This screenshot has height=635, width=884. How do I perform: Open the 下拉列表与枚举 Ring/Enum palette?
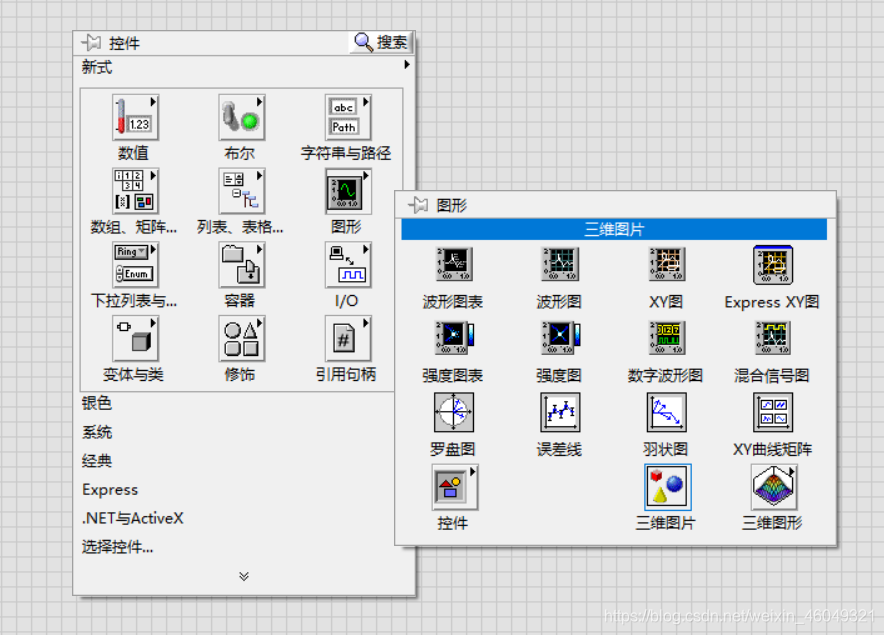point(135,265)
